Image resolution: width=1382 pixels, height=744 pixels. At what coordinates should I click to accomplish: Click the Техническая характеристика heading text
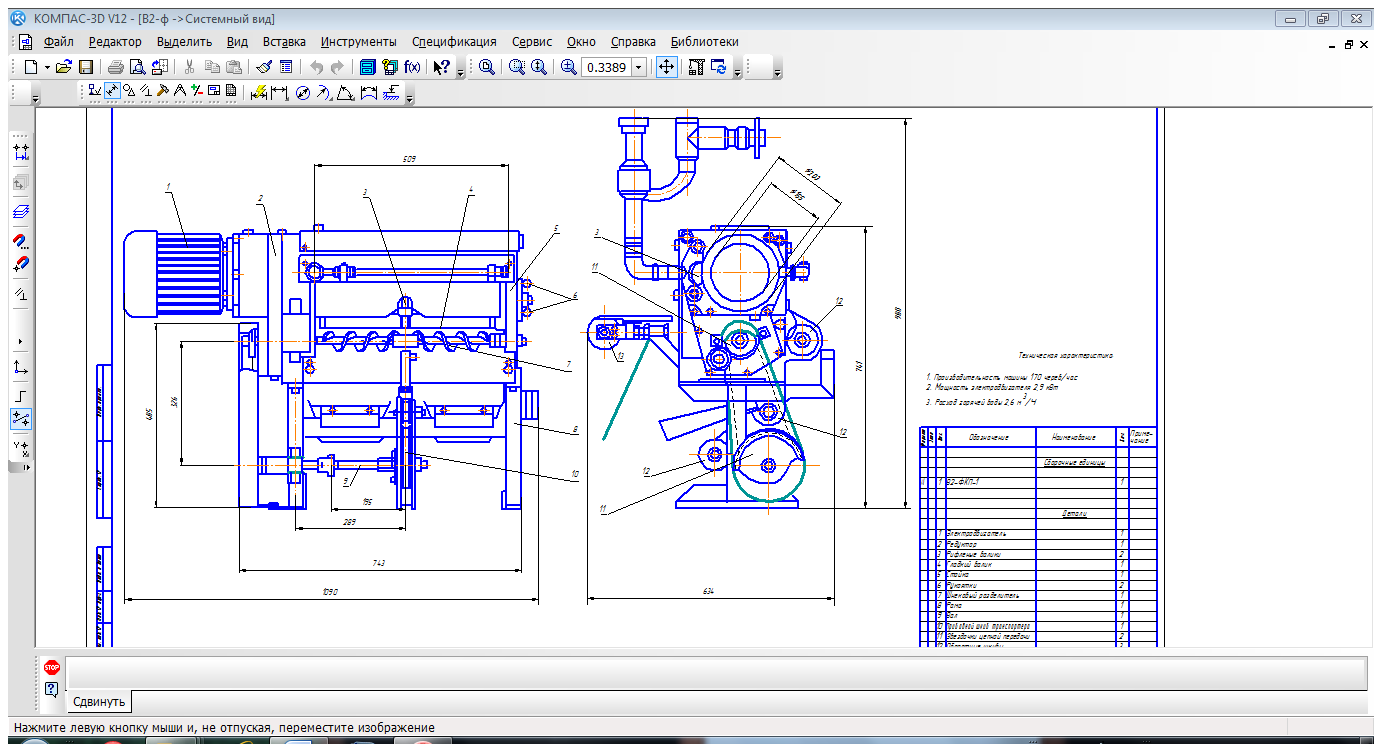point(1066,356)
